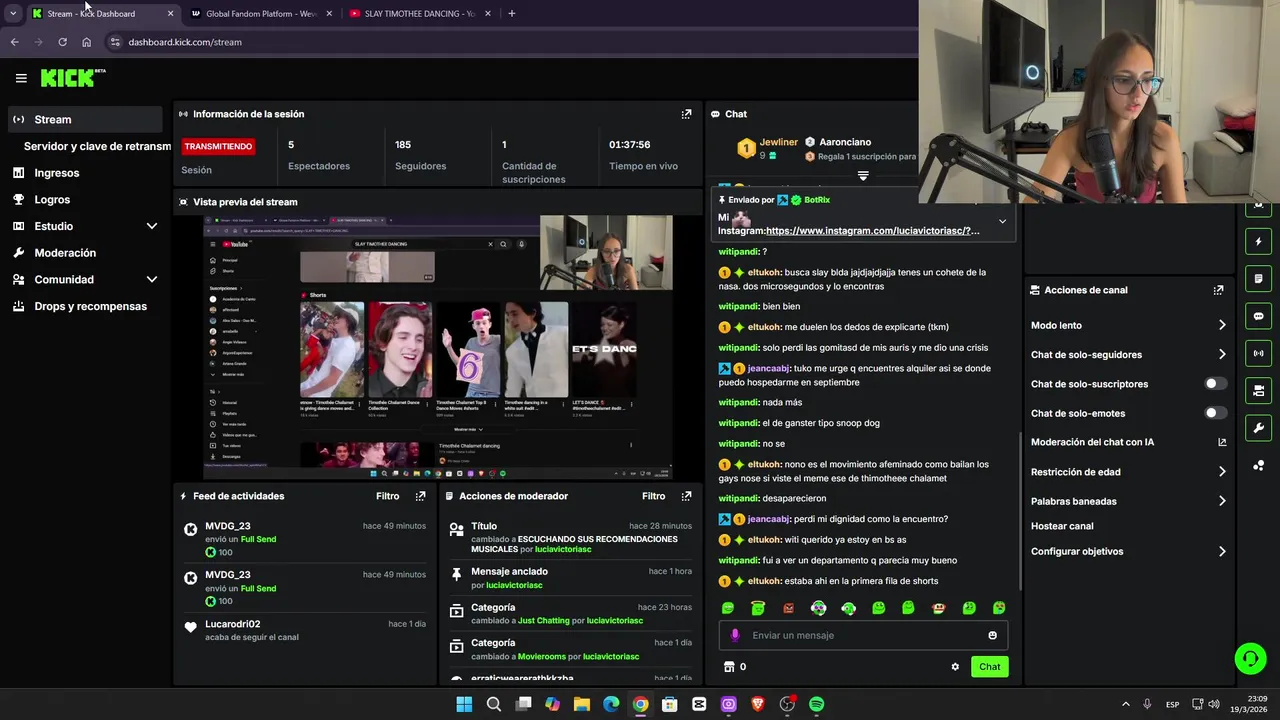Click the green headset support button
The width and height of the screenshot is (1280, 720).
point(1250,658)
